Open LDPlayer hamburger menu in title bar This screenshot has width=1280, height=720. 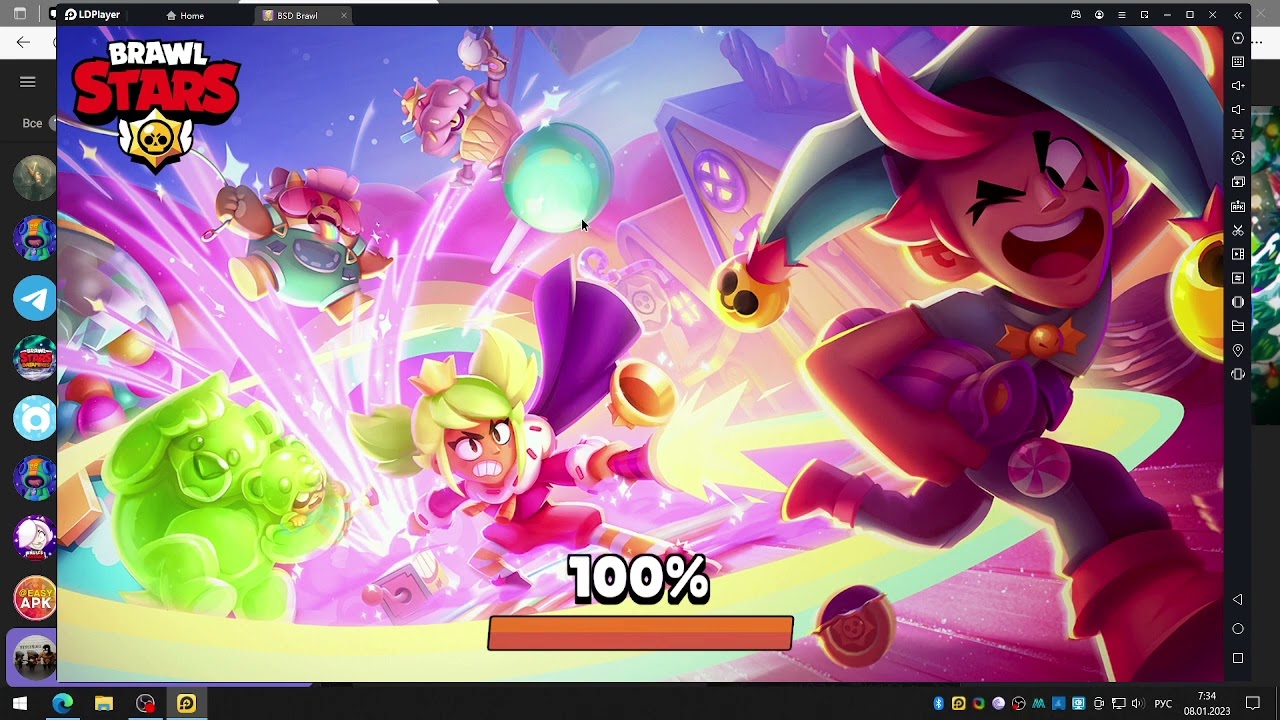tap(1122, 15)
